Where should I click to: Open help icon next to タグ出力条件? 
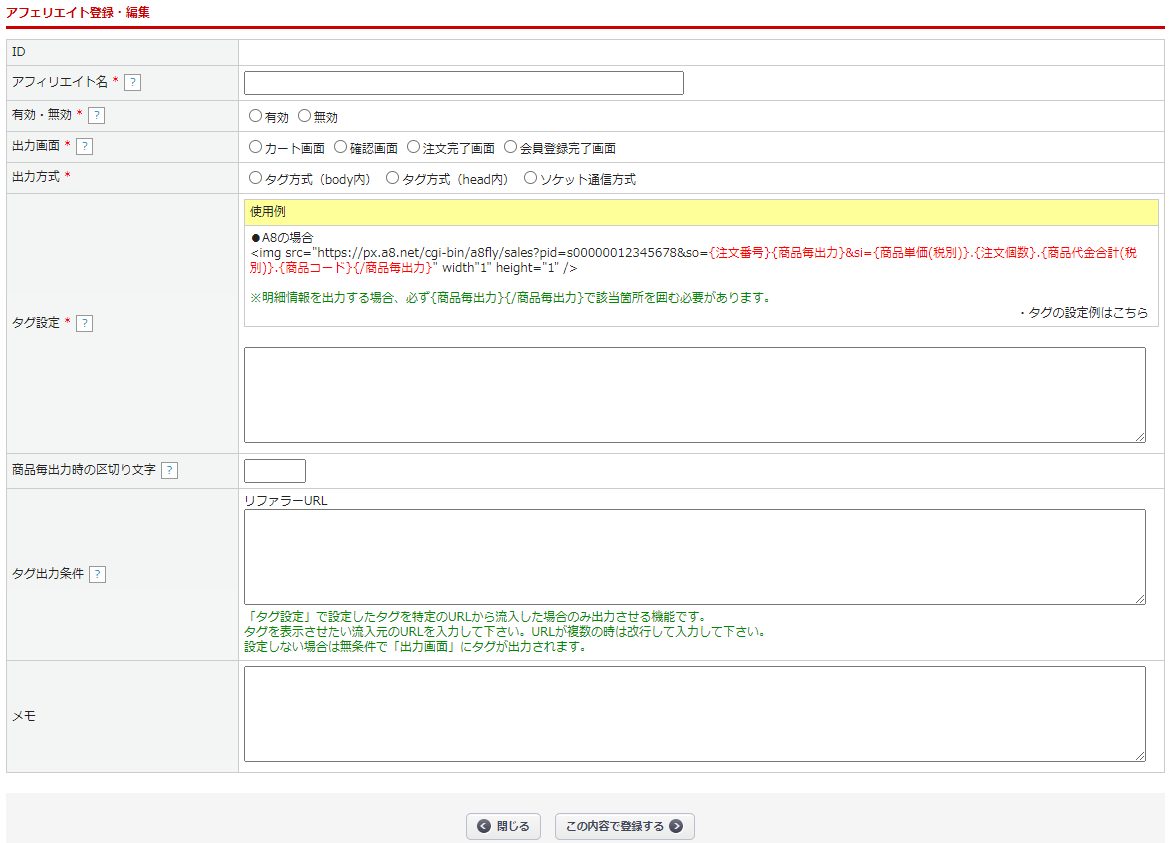(x=97, y=574)
